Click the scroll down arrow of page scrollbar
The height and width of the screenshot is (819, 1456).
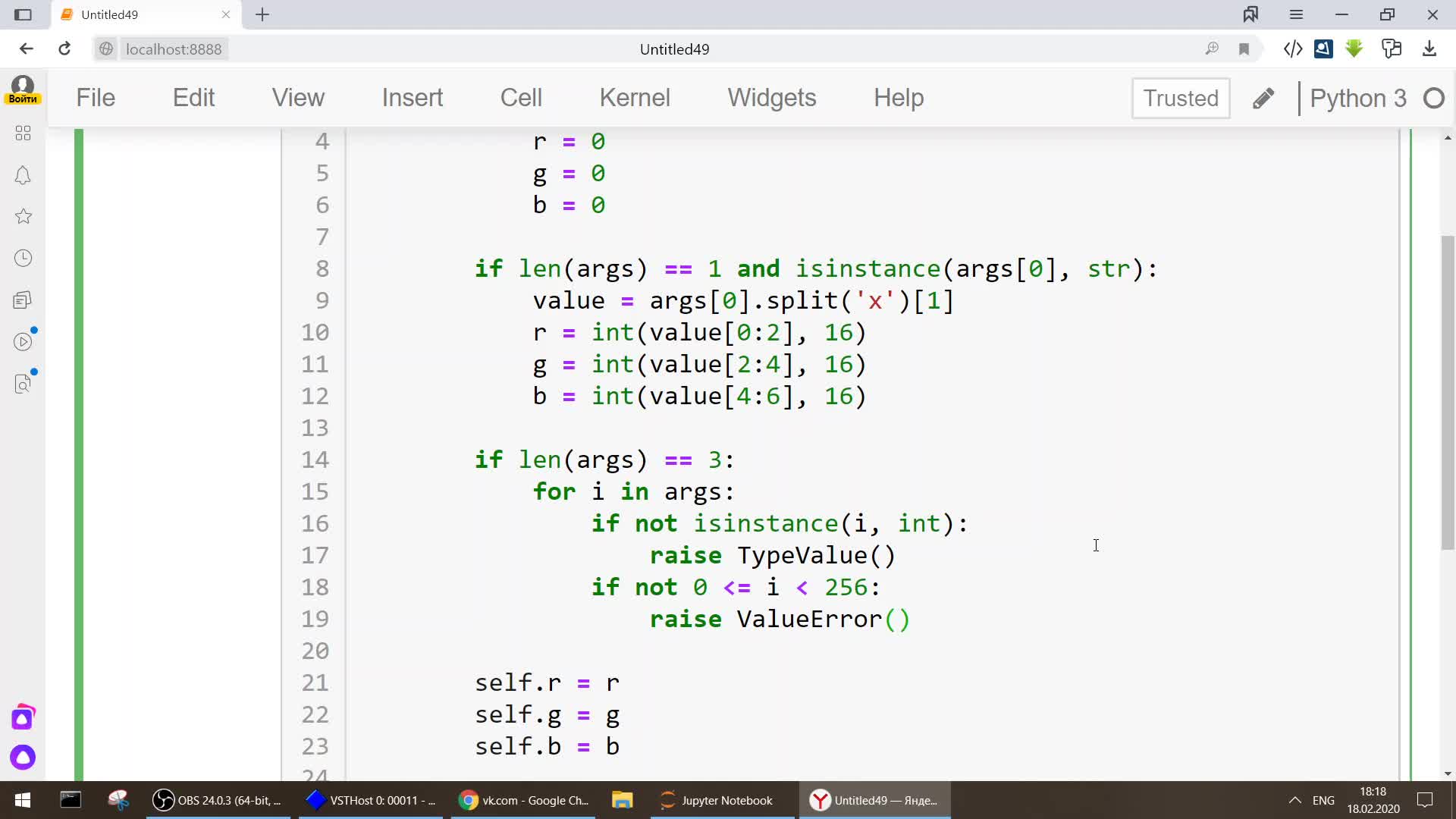[1448, 773]
